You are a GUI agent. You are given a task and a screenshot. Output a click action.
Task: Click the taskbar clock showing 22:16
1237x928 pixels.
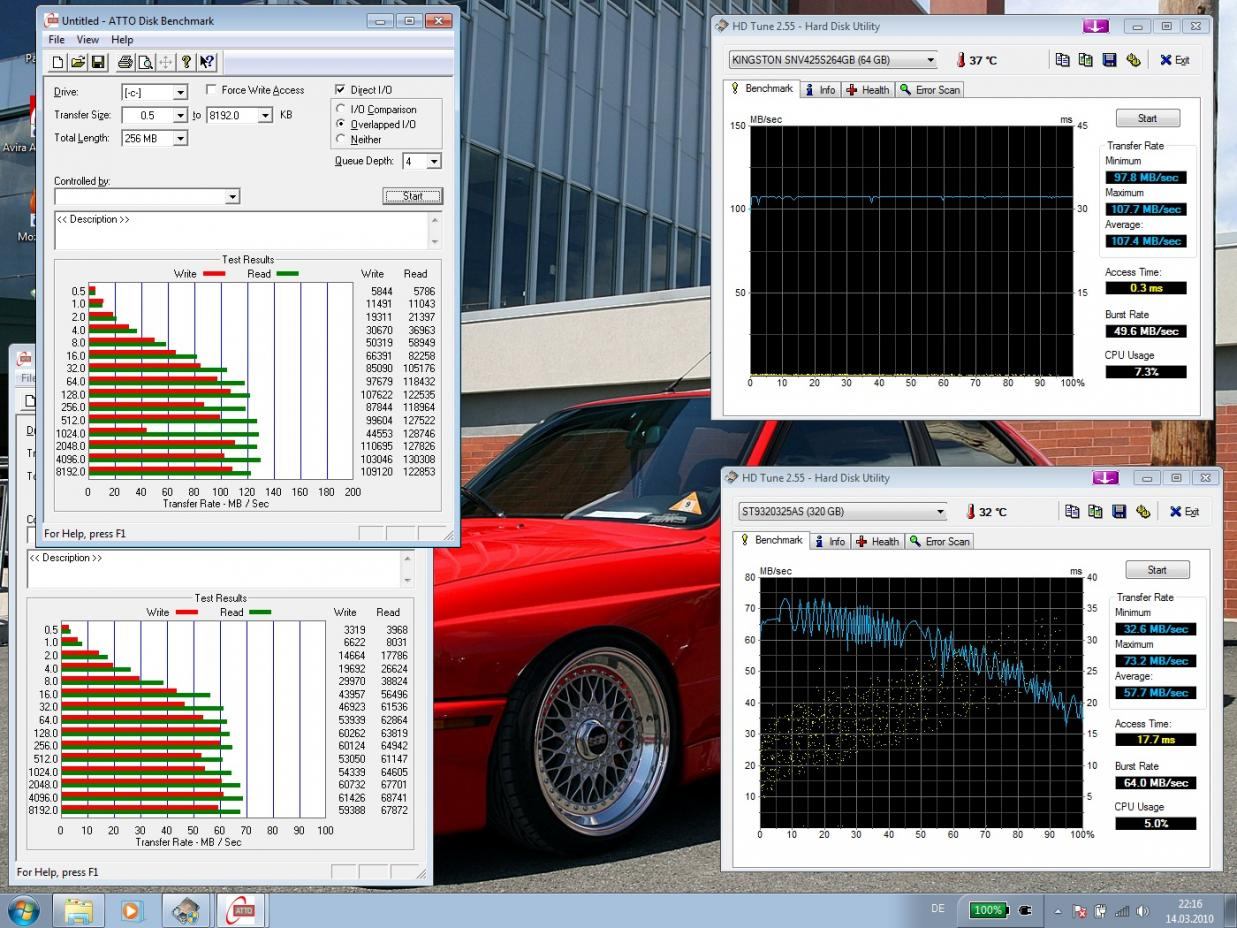(1191, 911)
